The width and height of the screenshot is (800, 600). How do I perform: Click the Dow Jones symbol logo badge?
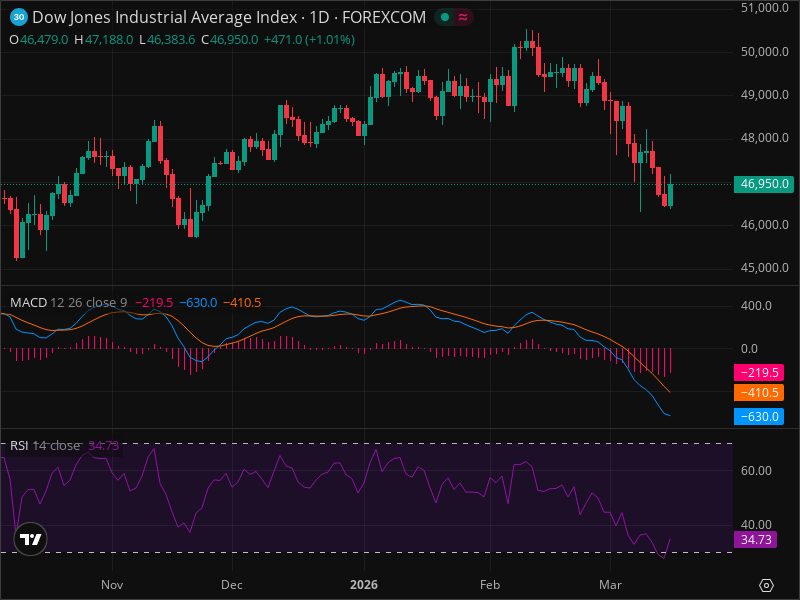click(19, 17)
